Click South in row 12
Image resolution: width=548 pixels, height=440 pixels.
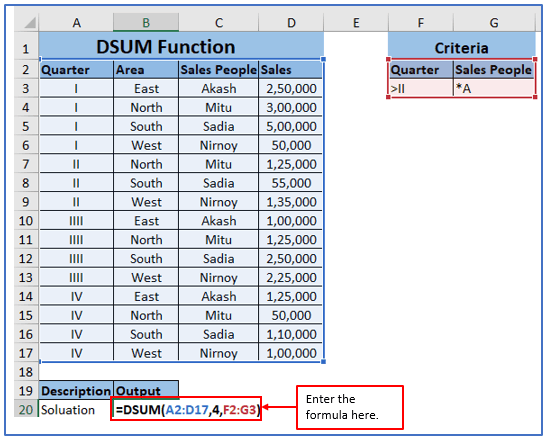[146, 258]
